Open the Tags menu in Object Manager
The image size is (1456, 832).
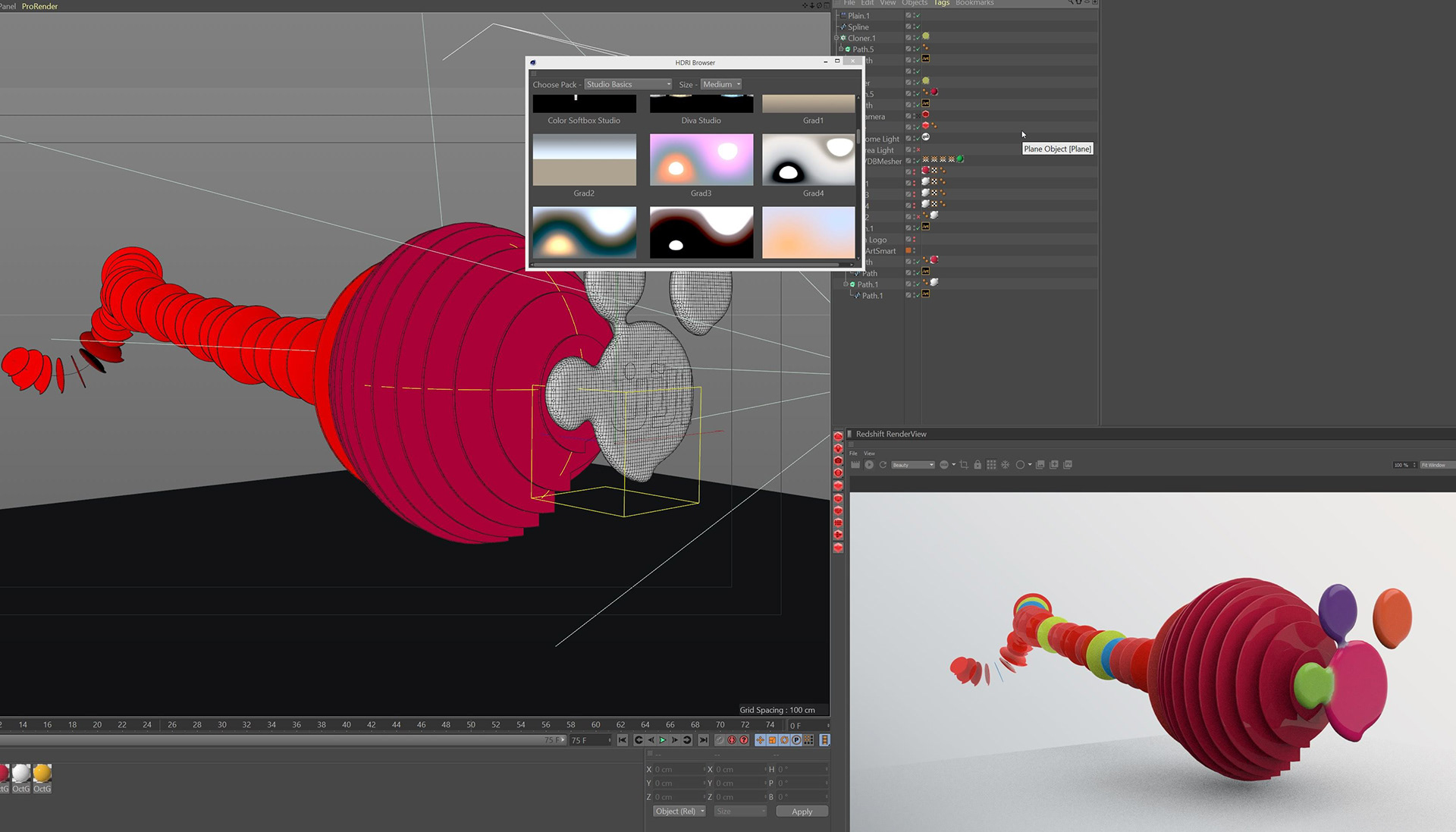941,3
